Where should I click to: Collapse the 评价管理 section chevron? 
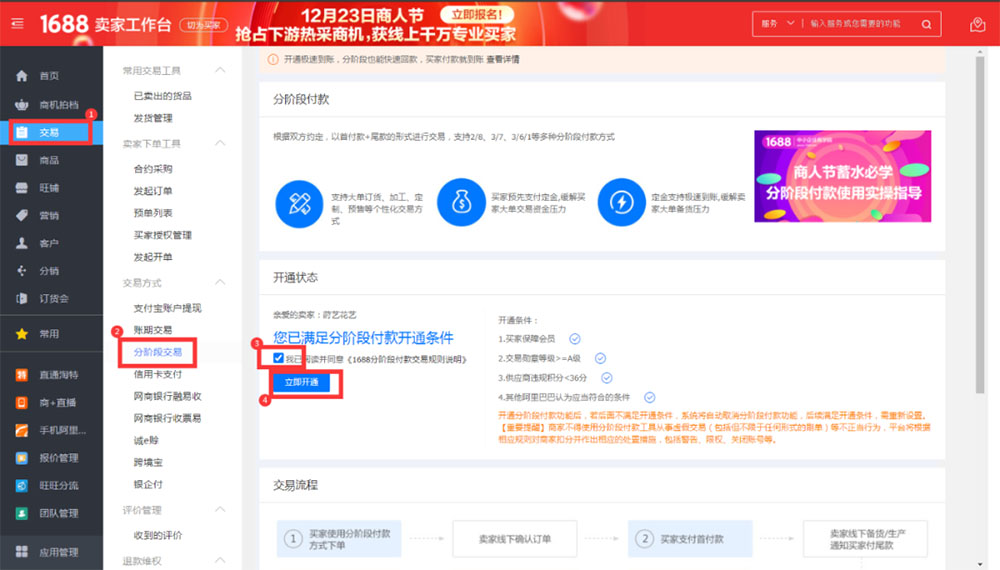220,509
